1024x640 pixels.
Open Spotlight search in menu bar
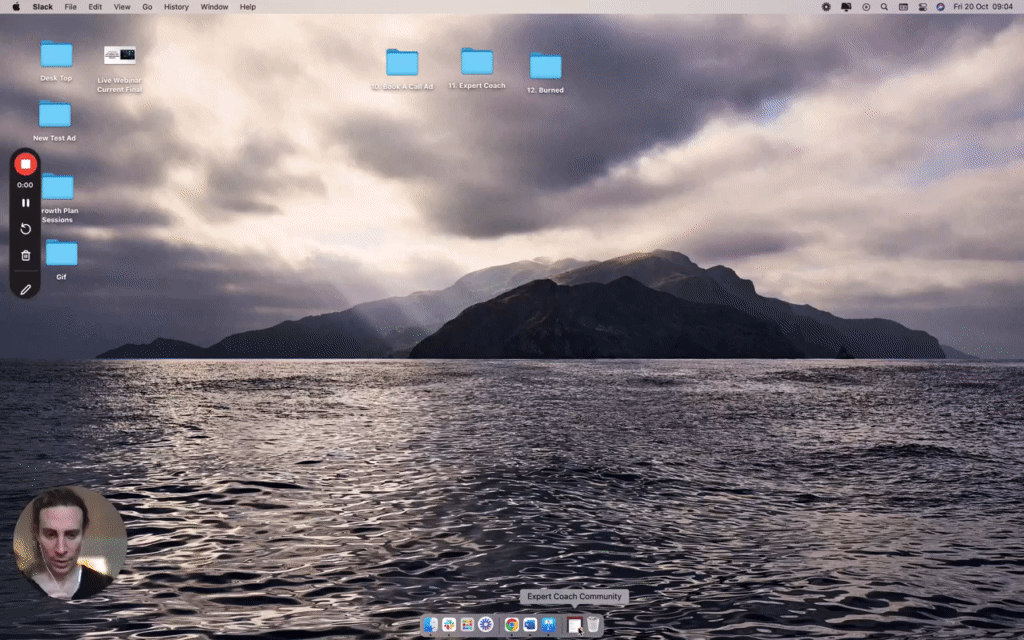884,7
